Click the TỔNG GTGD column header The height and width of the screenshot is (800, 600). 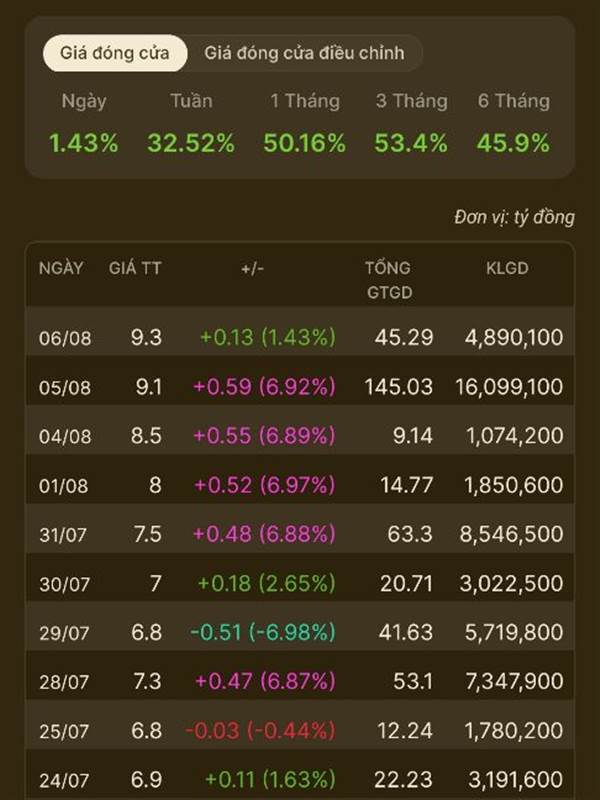(389, 280)
